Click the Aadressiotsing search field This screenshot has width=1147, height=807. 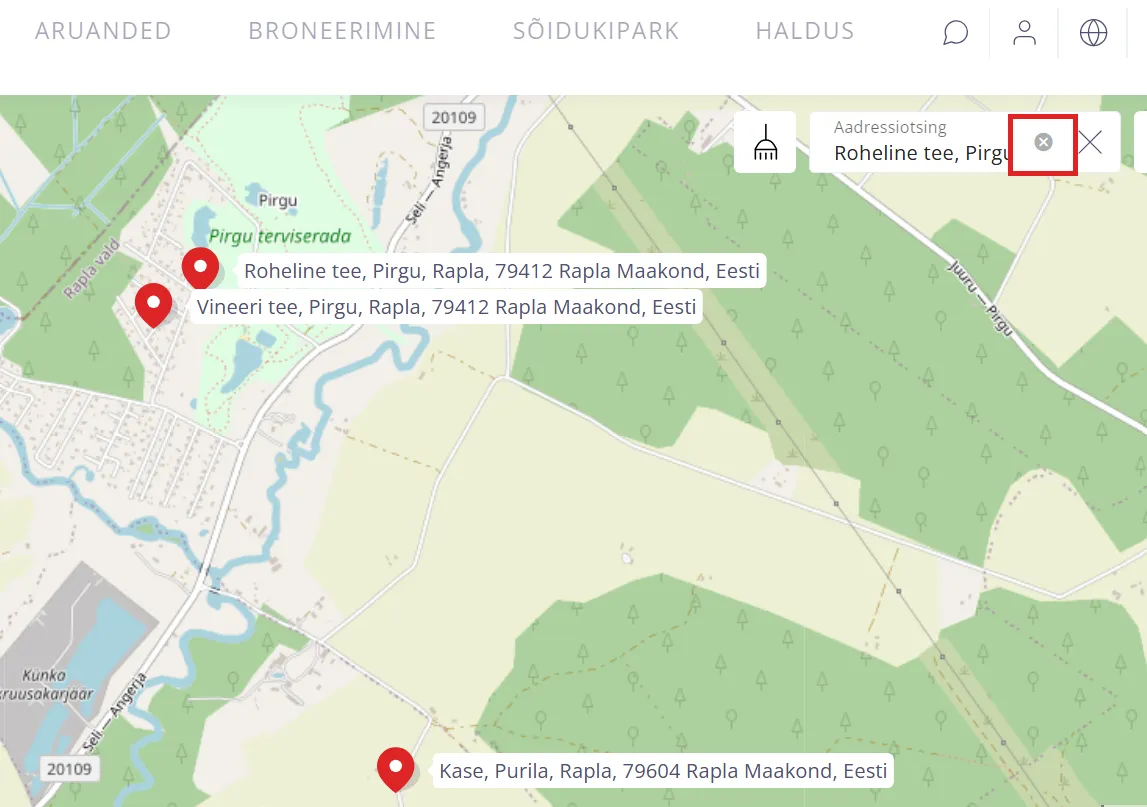[920, 143]
